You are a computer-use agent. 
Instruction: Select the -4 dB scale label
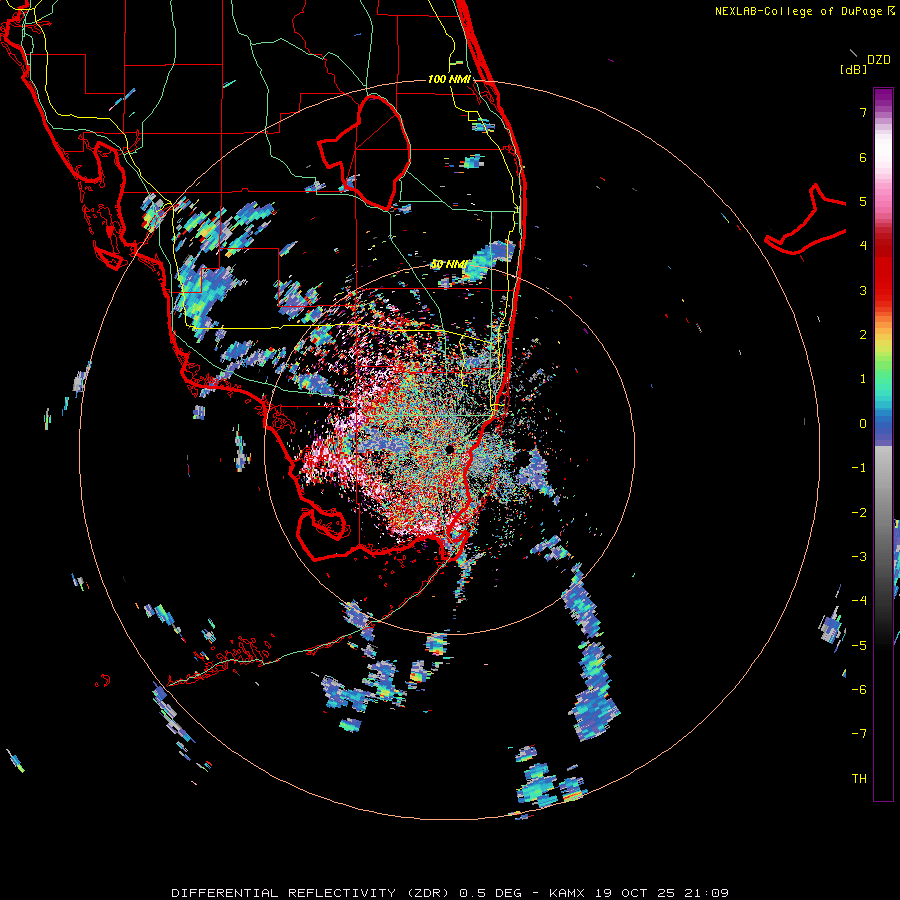859,601
